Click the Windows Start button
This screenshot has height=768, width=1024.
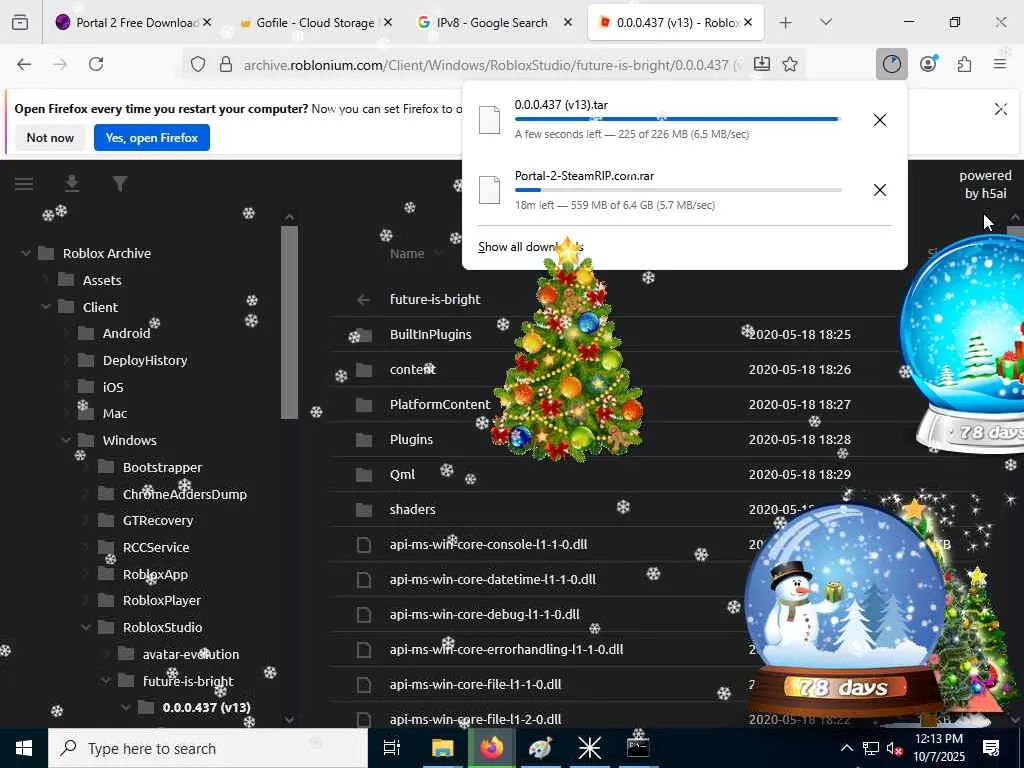(24, 748)
